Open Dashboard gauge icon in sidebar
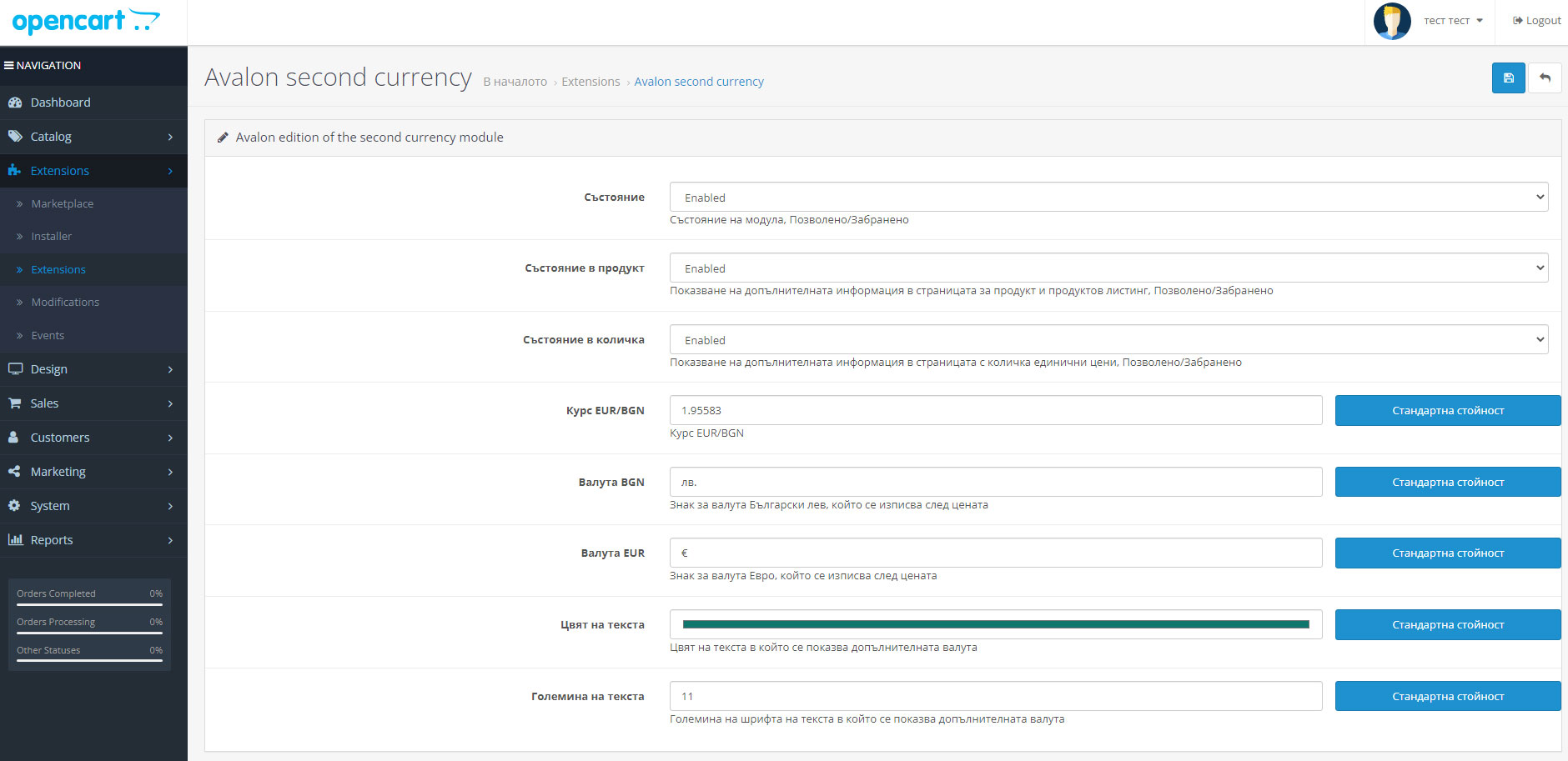Viewport: 1568px width, 761px height. pos(14,103)
